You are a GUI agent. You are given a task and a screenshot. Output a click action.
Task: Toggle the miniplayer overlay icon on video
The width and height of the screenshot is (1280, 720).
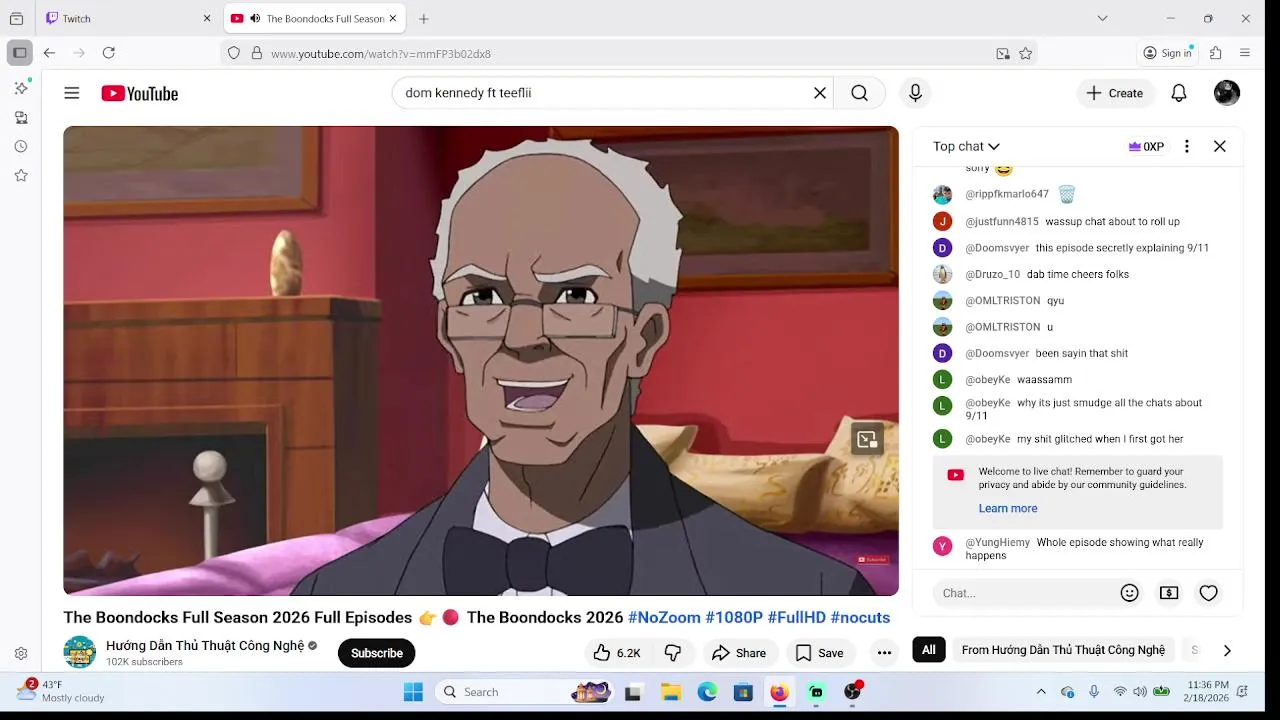(867, 438)
